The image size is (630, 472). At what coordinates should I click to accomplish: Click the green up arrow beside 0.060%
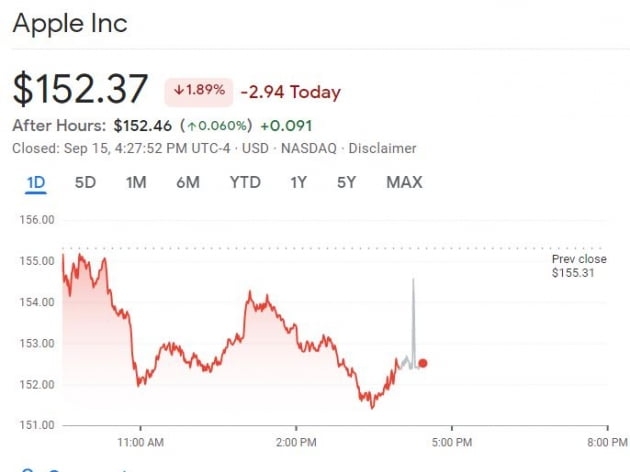tap(190, 126)
